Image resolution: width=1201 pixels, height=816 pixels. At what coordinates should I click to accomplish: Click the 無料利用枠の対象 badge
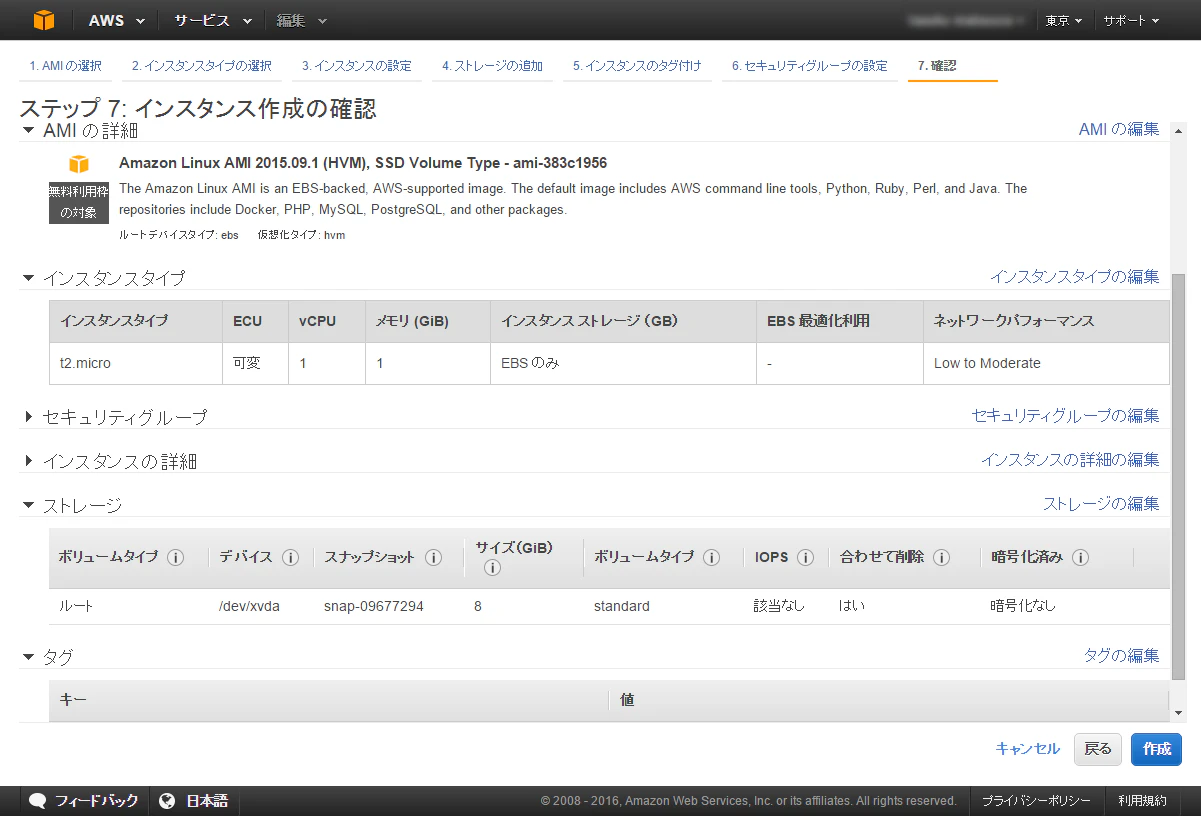click(78, 201)
